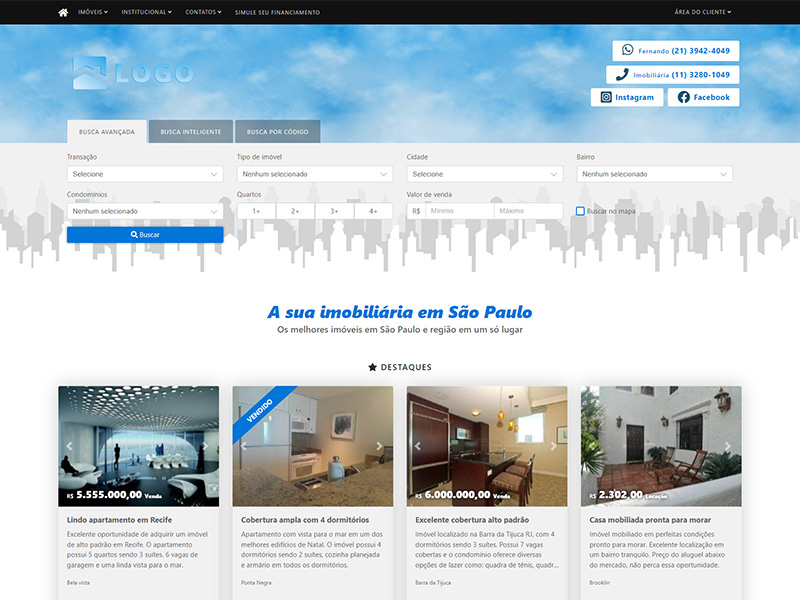Viewport: 800px width, 600px height.
Task: Click the A sua imobiliária em São Paulo heading
Action: click(400, 312)
